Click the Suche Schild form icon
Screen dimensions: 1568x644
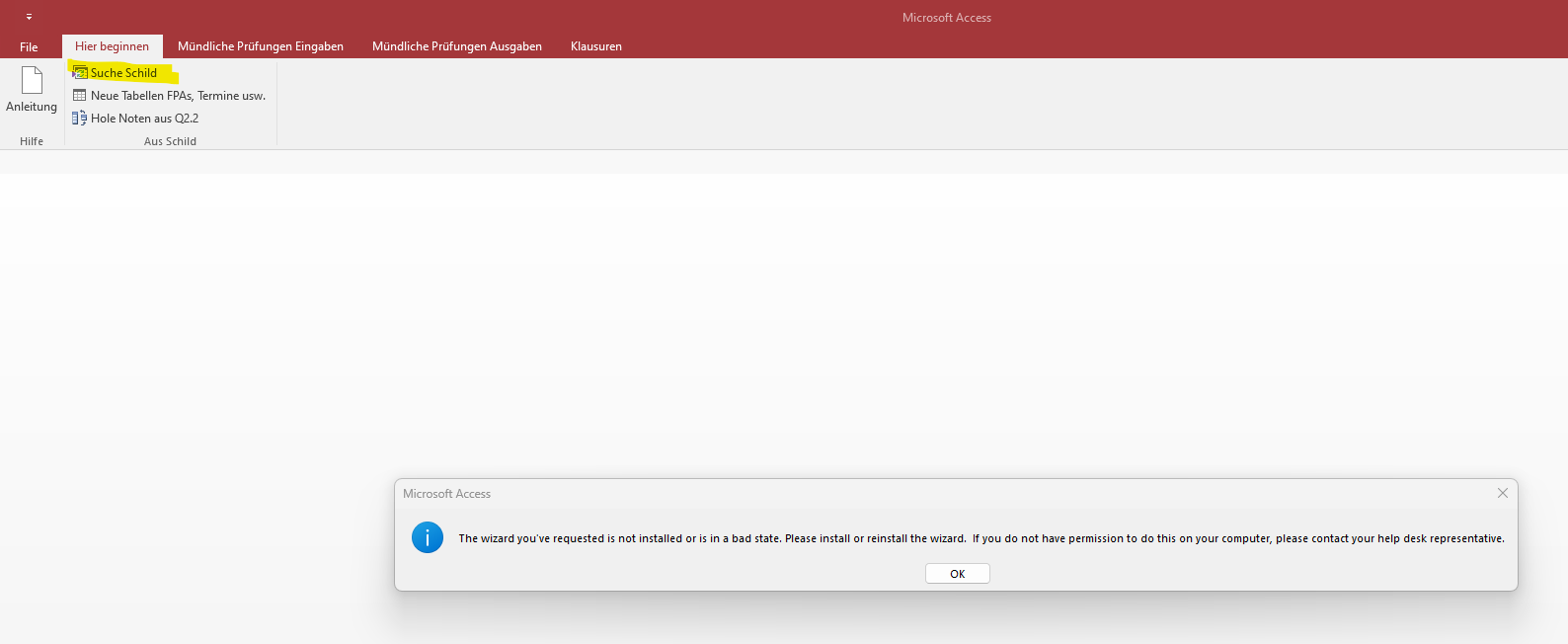coord(80,73)
